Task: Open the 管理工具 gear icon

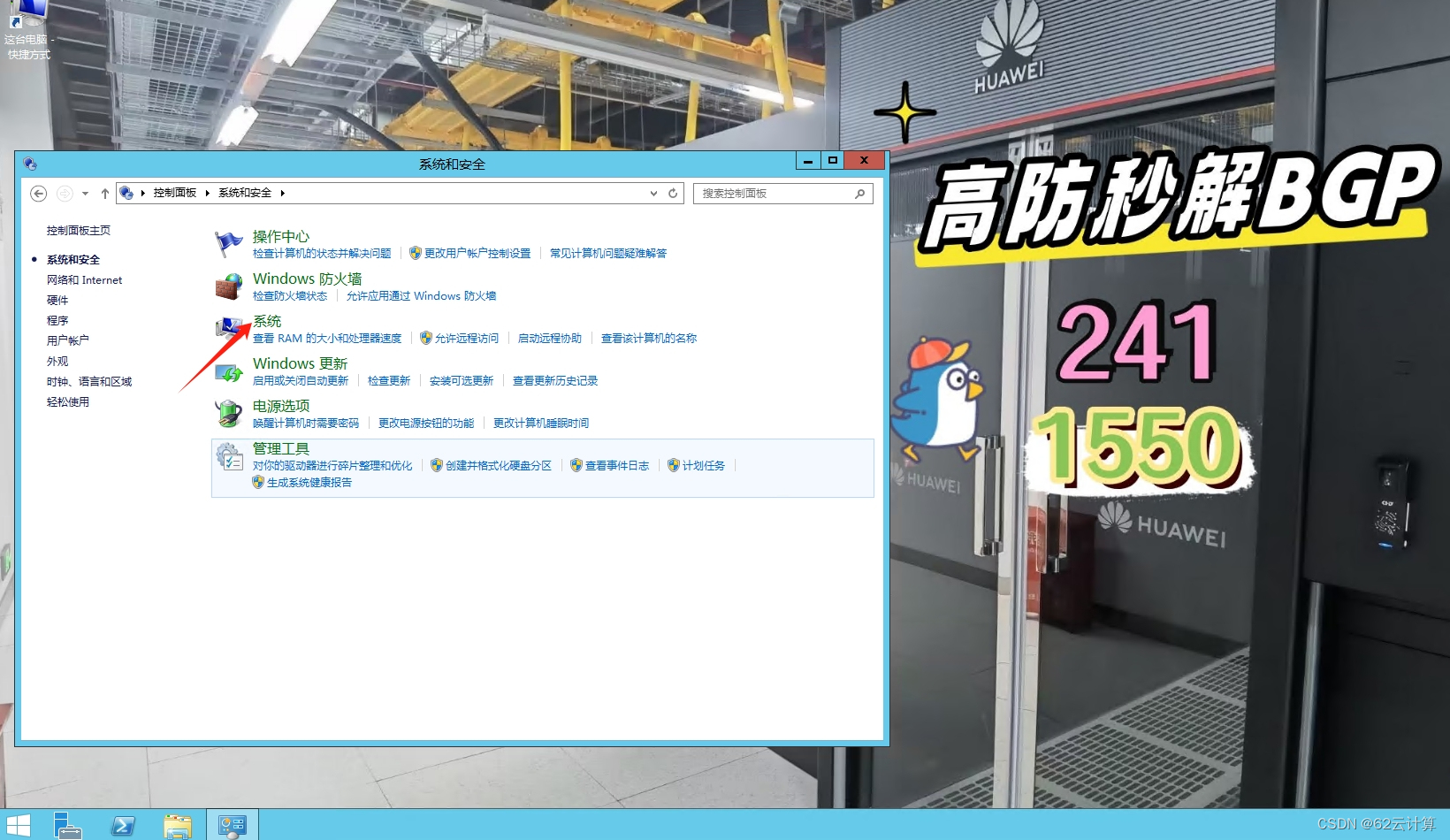Action: pos(229,456)
